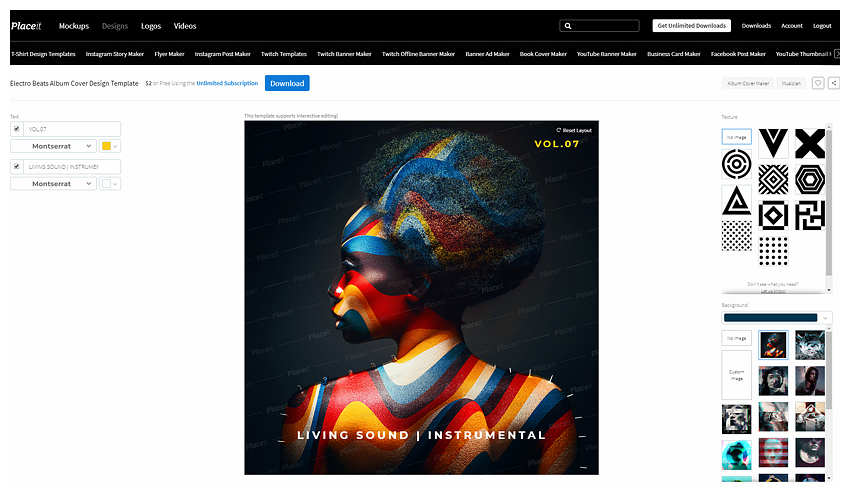Select VOL.07 text on the canvas
Viewport: 850px width, 498px height.
[557, 144]
